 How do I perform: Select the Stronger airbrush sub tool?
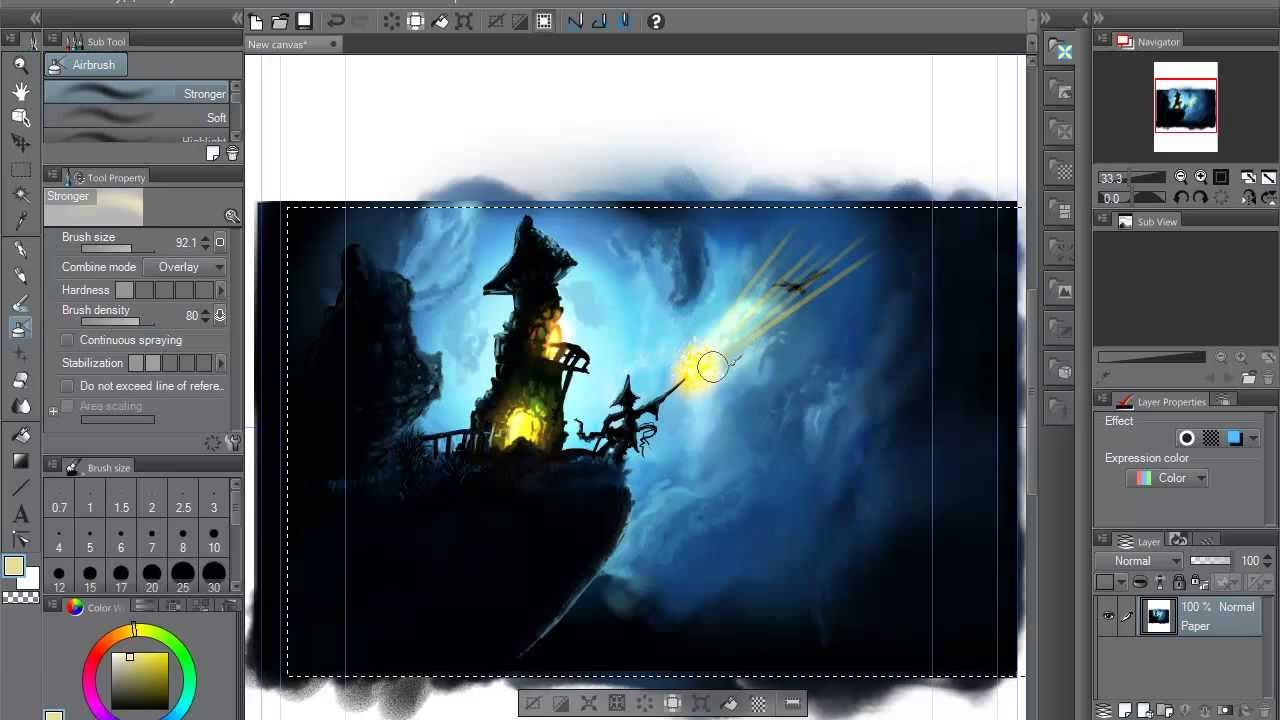pos(137,93)
